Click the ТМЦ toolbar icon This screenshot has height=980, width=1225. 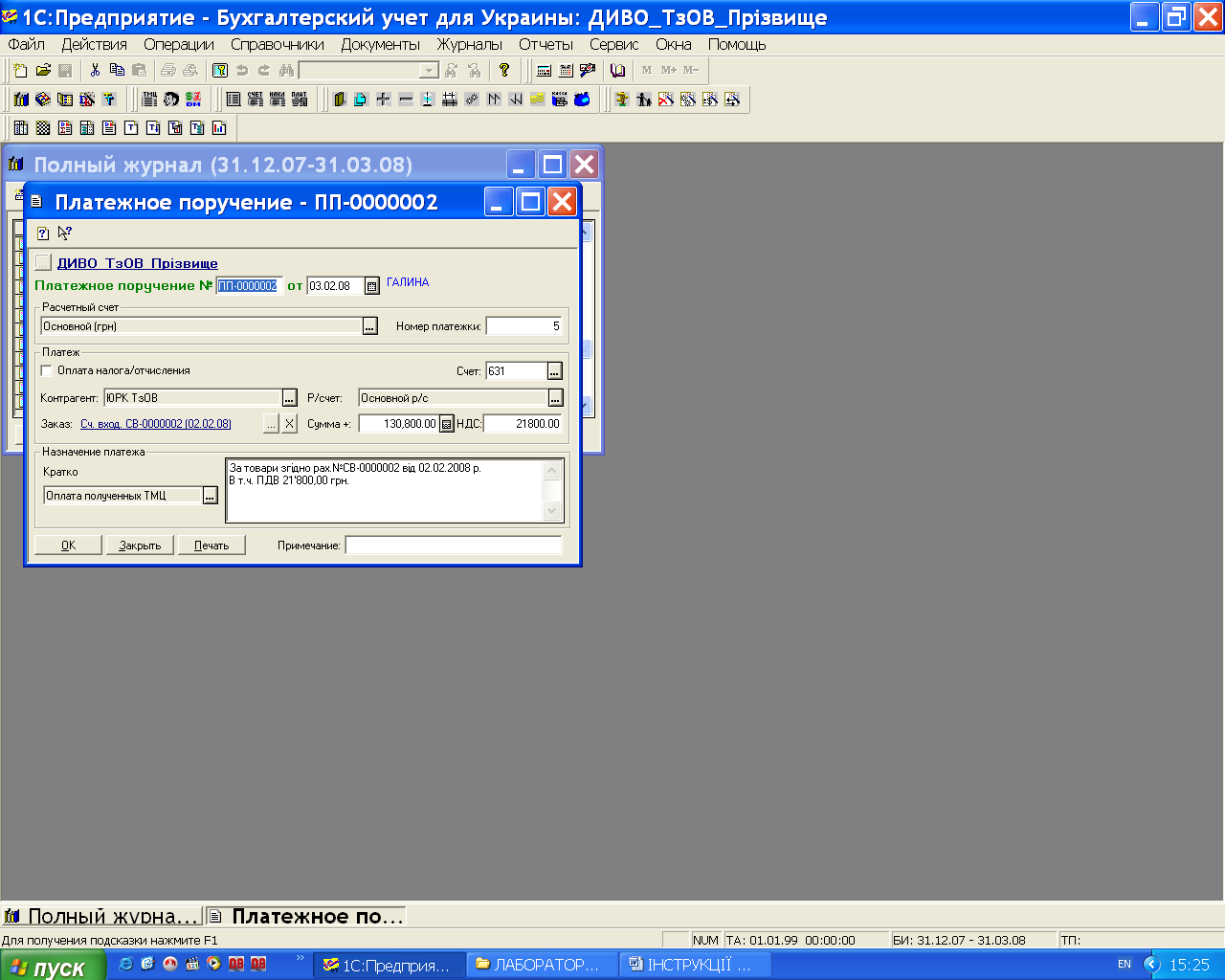point(149,99)
